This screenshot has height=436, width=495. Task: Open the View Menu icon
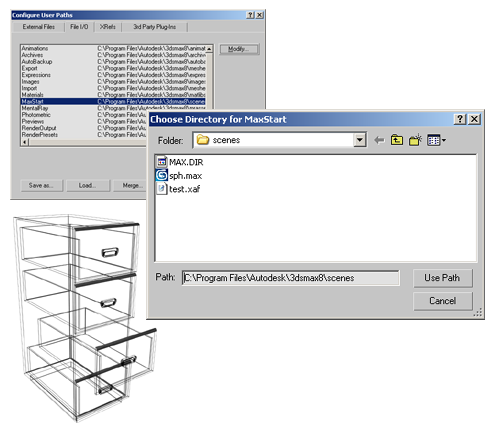click(x=436, y=140)
